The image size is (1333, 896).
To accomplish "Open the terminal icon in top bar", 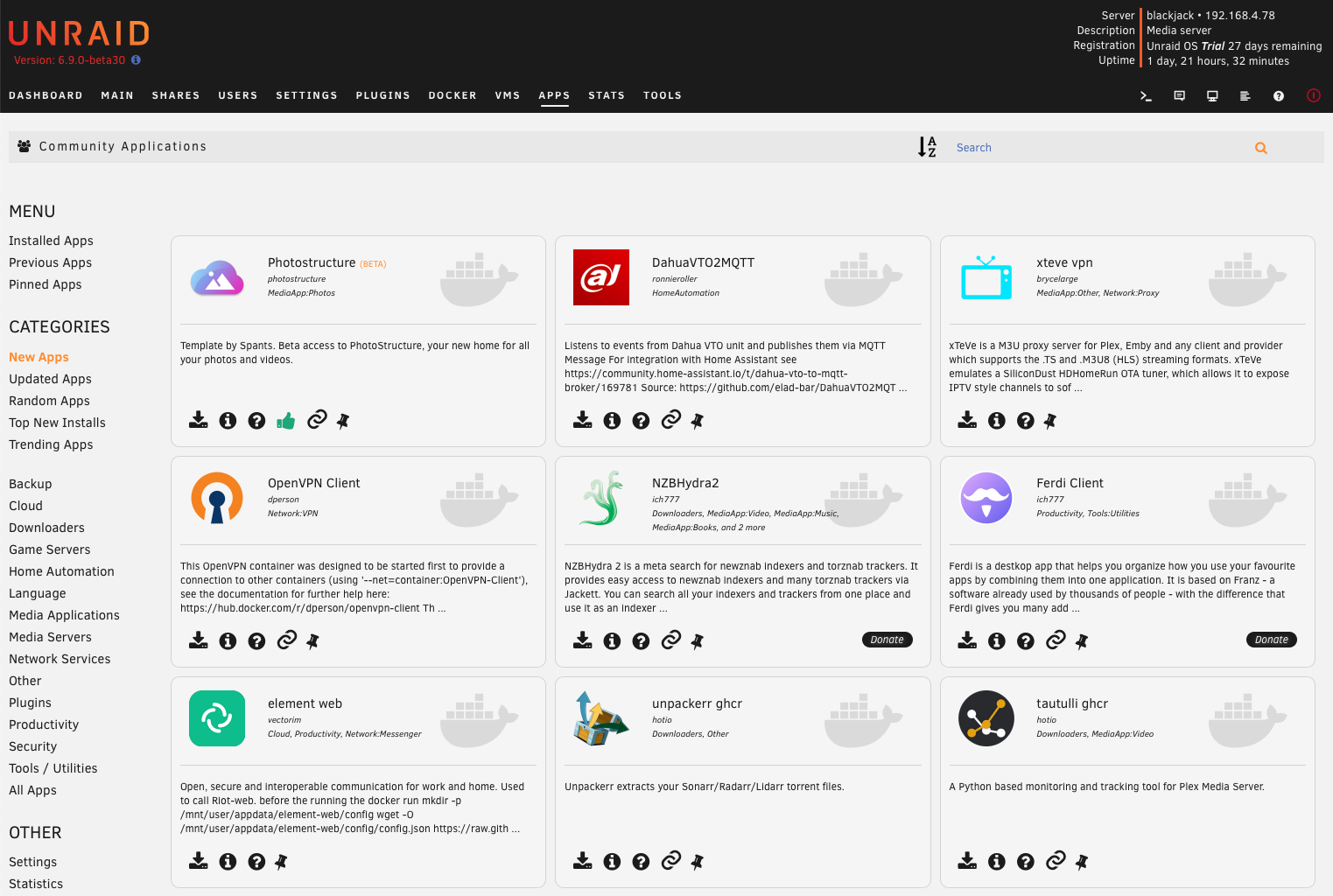I will 1146,96.
